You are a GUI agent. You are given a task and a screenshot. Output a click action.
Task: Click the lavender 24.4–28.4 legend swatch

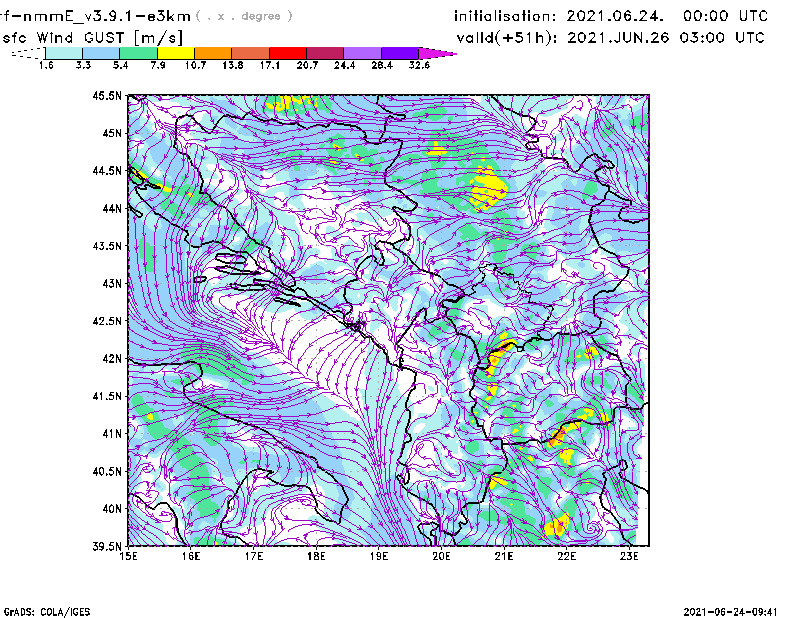pos(362,53)
